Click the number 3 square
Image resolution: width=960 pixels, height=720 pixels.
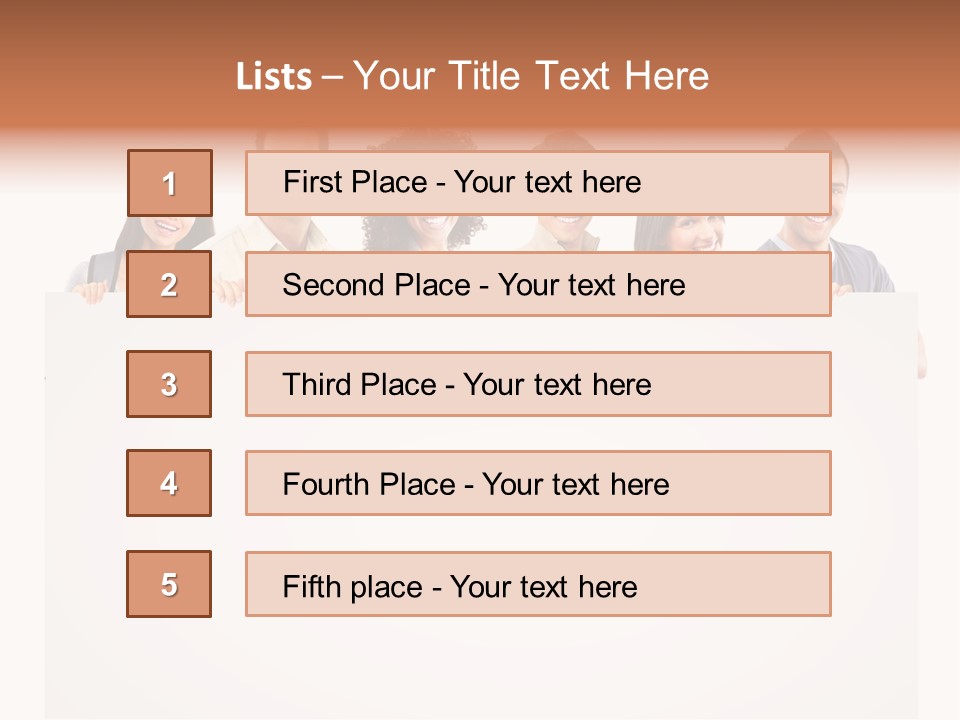169,384
